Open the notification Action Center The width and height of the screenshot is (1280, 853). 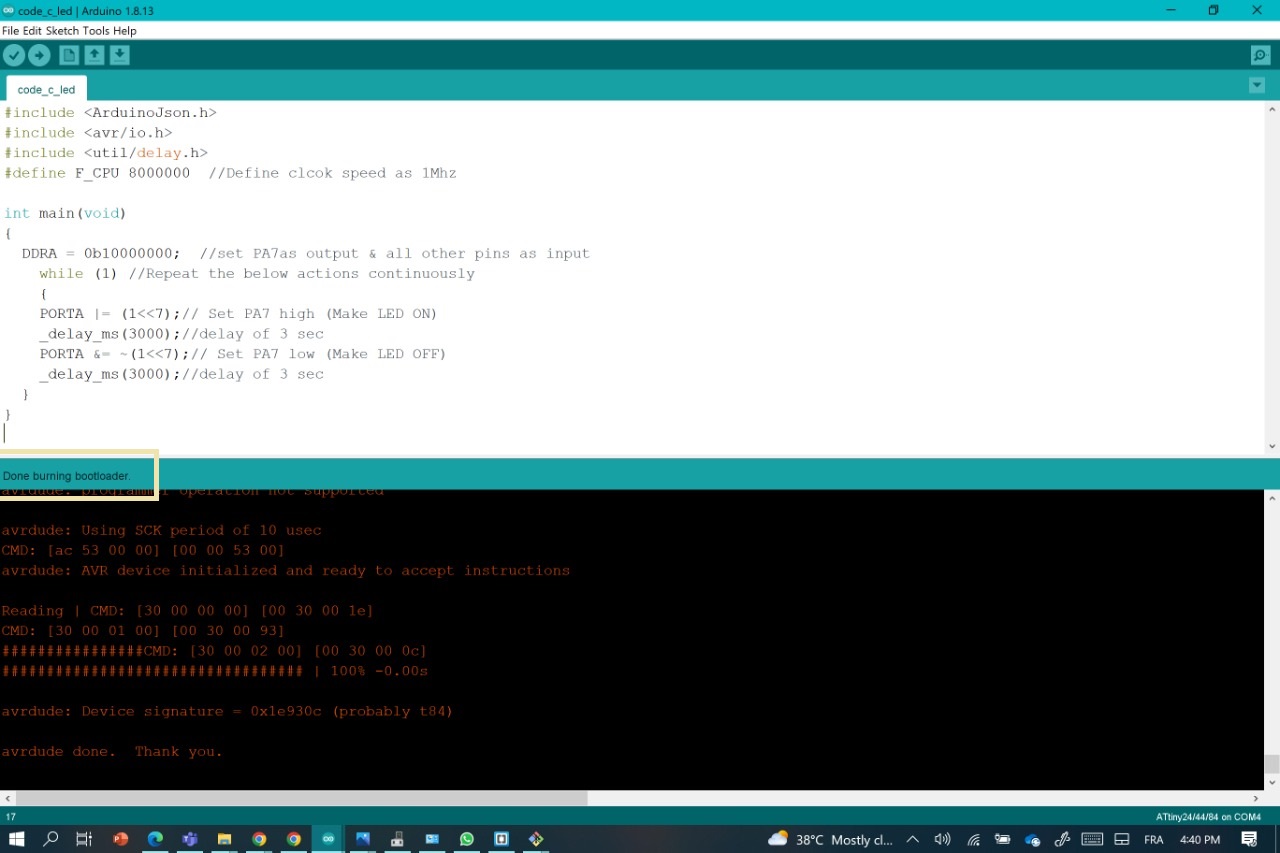tap(1250, 839)
